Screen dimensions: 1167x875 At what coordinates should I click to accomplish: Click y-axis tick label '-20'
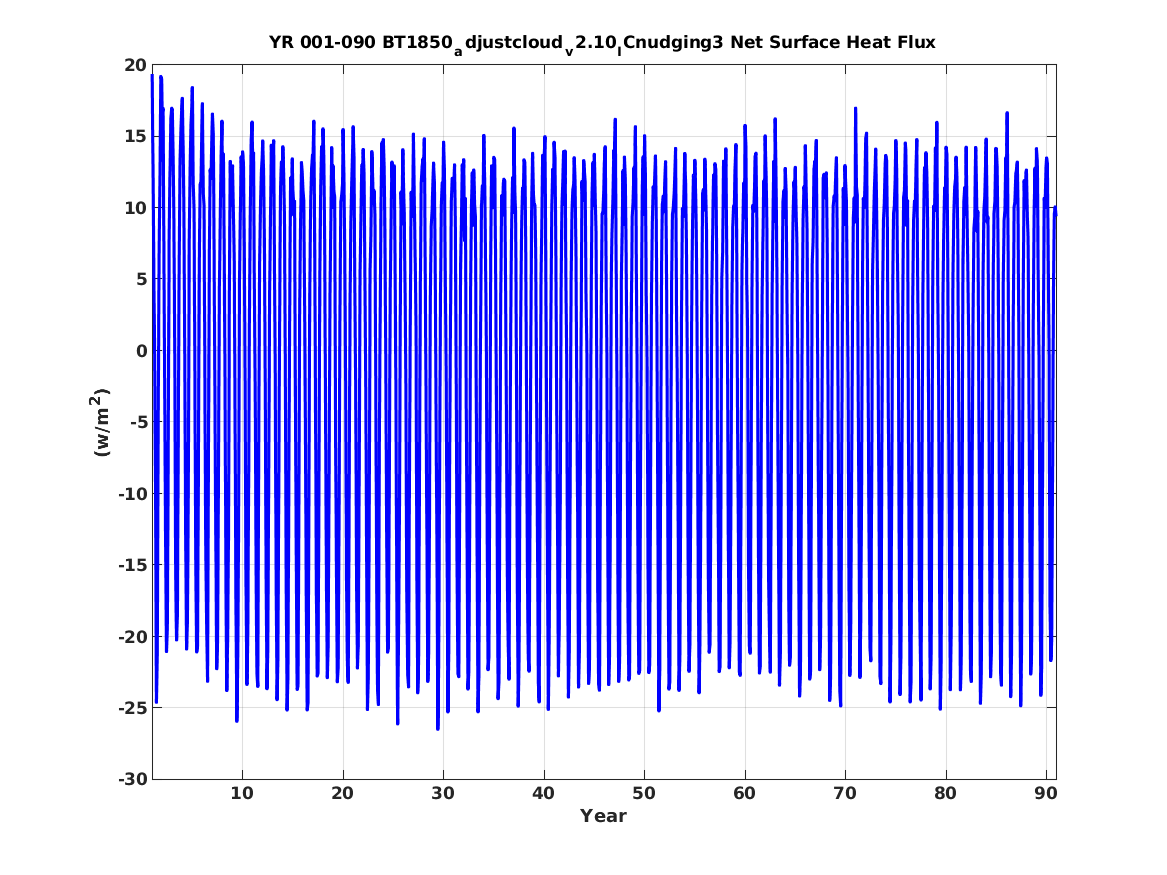(133, 637)
